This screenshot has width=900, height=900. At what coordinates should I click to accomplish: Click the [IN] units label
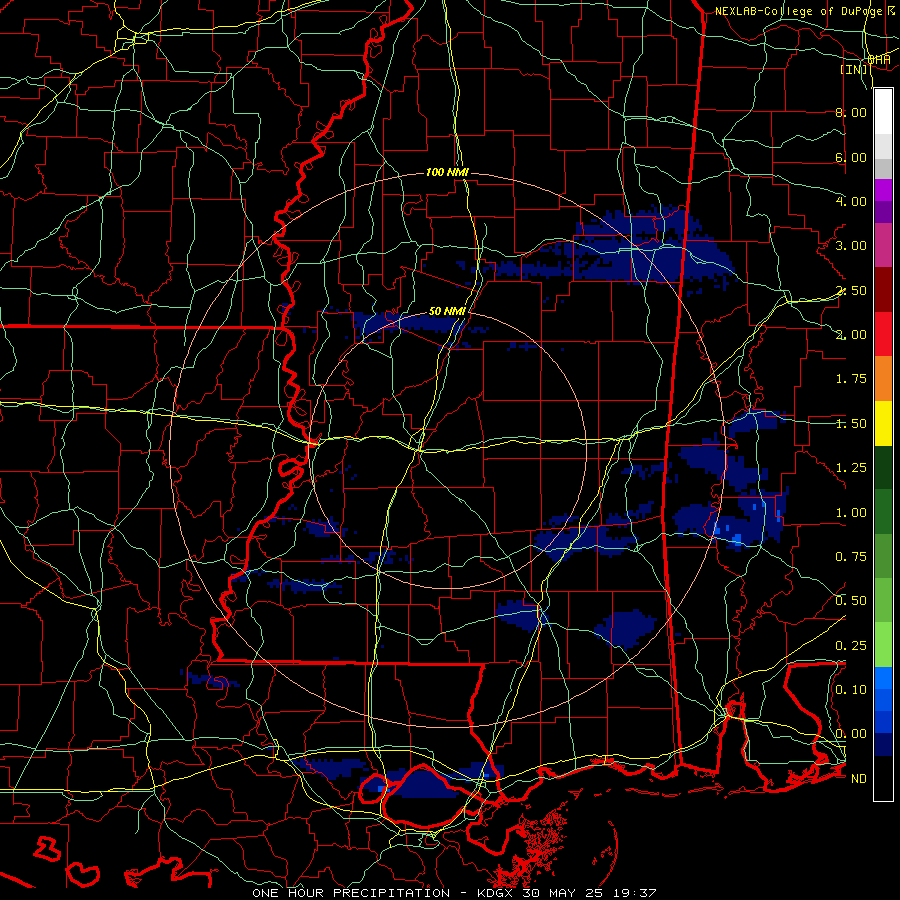coord(854,69)
